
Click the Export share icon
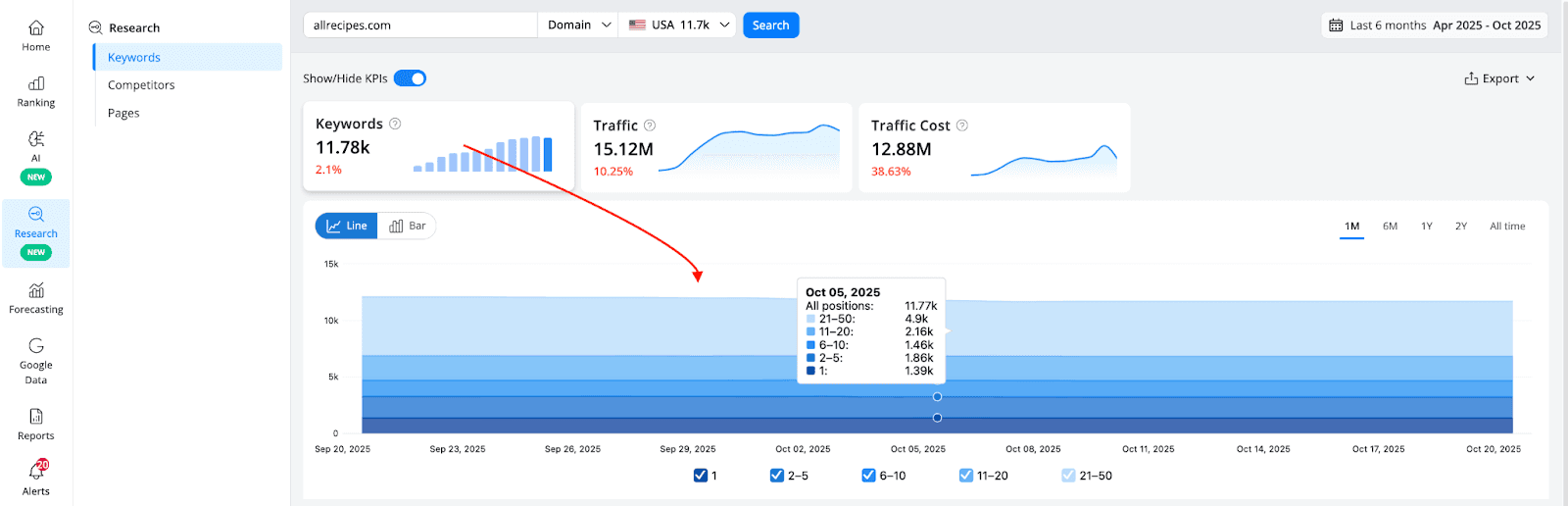click(1471, 78)
